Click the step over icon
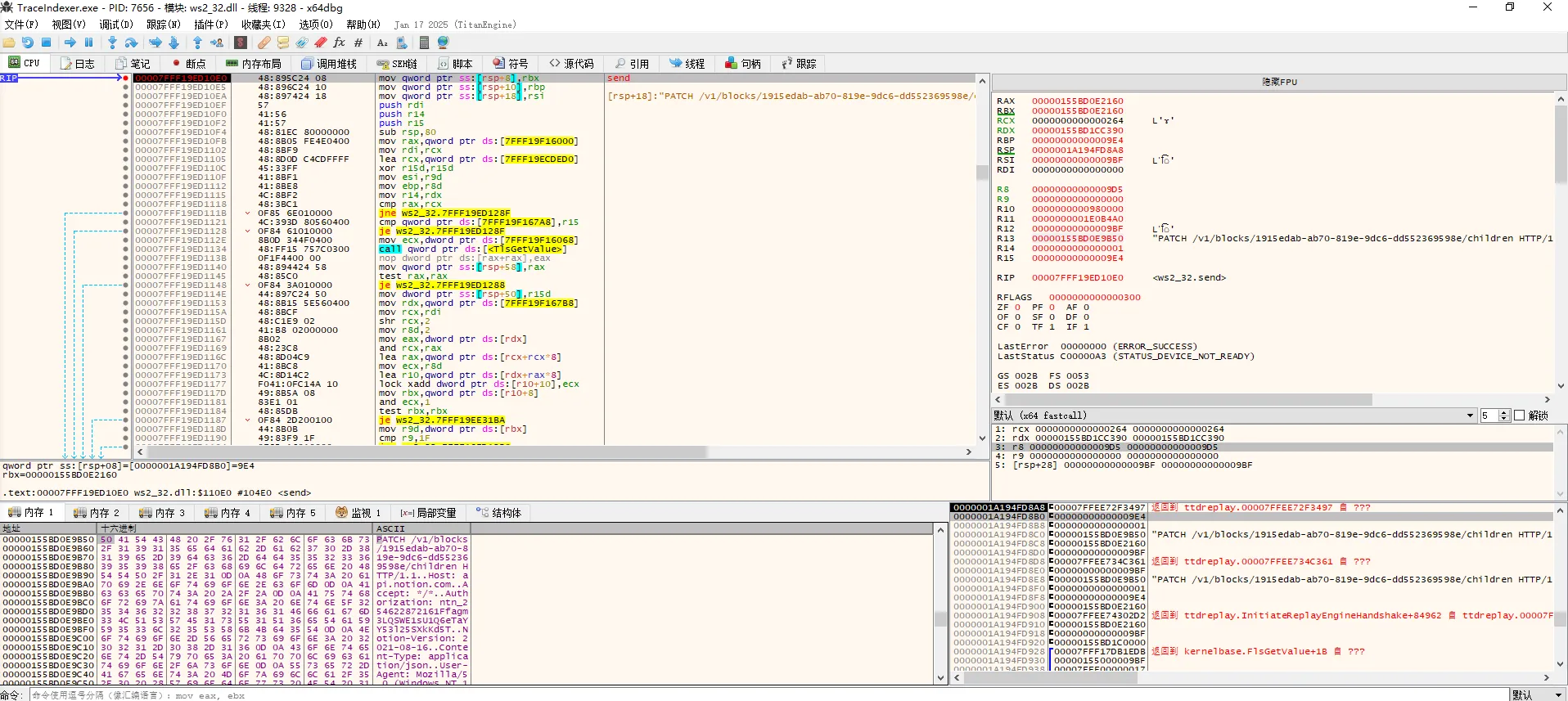1568x701 pixels. 131,43
